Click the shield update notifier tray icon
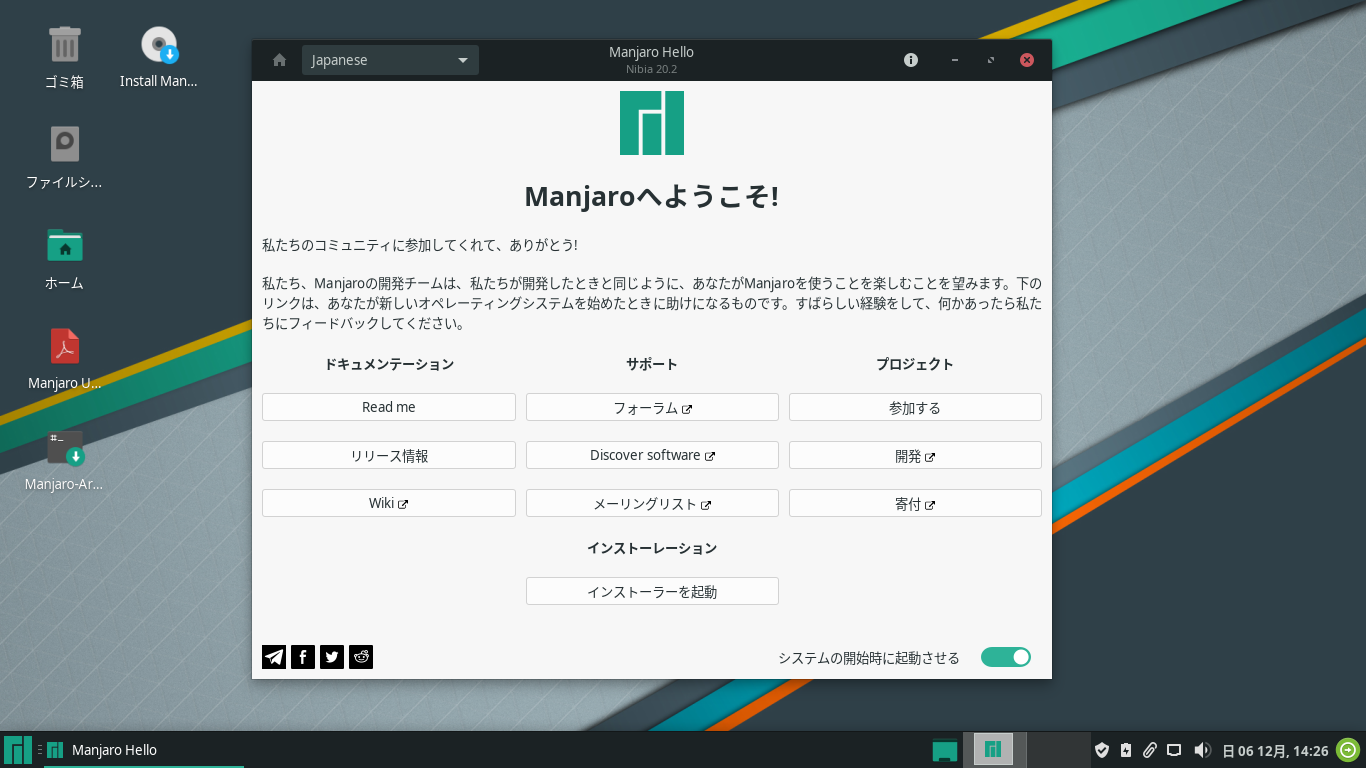The width and height of the screenshot is (1366, 768). coord(1102,750)
